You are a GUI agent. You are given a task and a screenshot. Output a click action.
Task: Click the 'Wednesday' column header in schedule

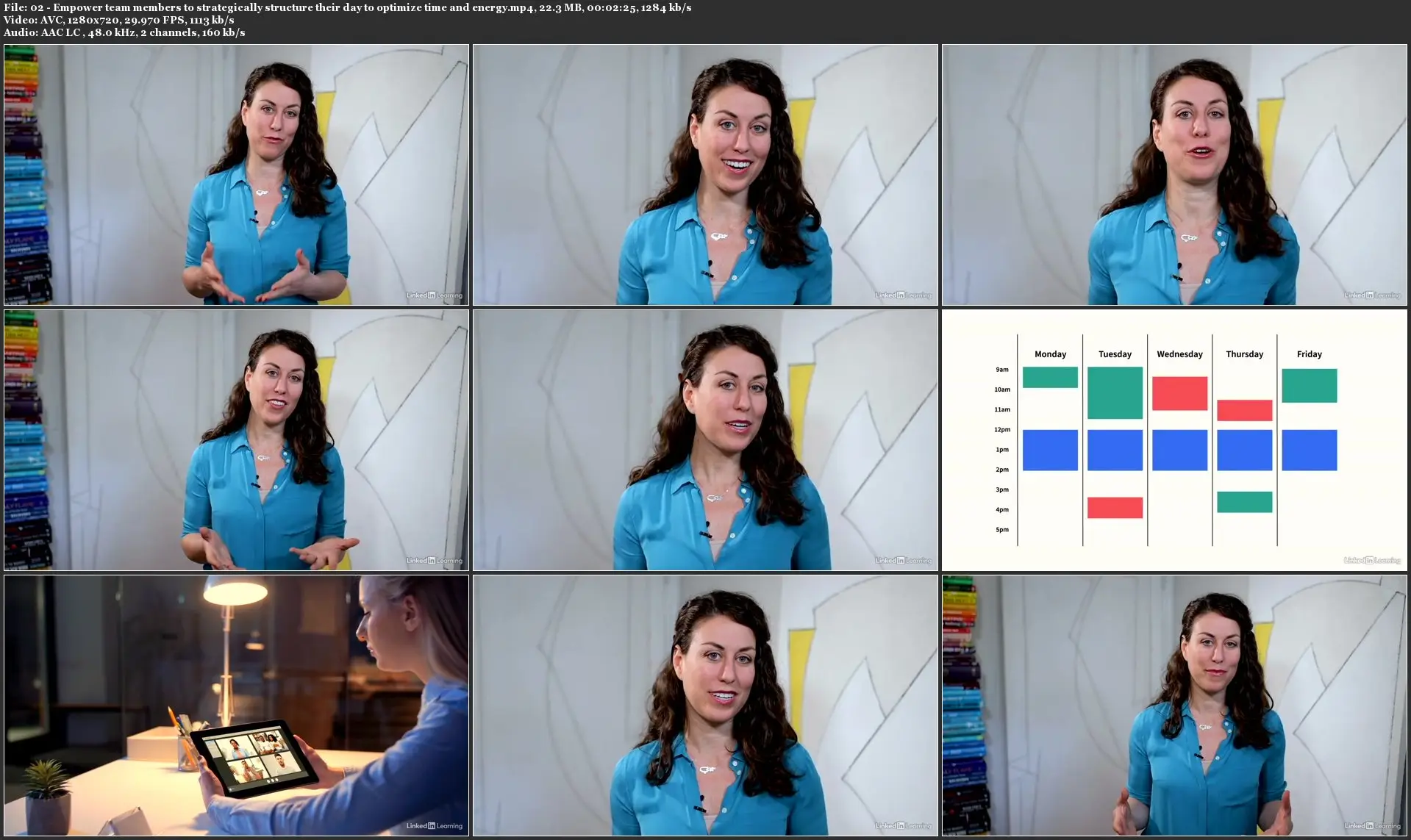1179,354
